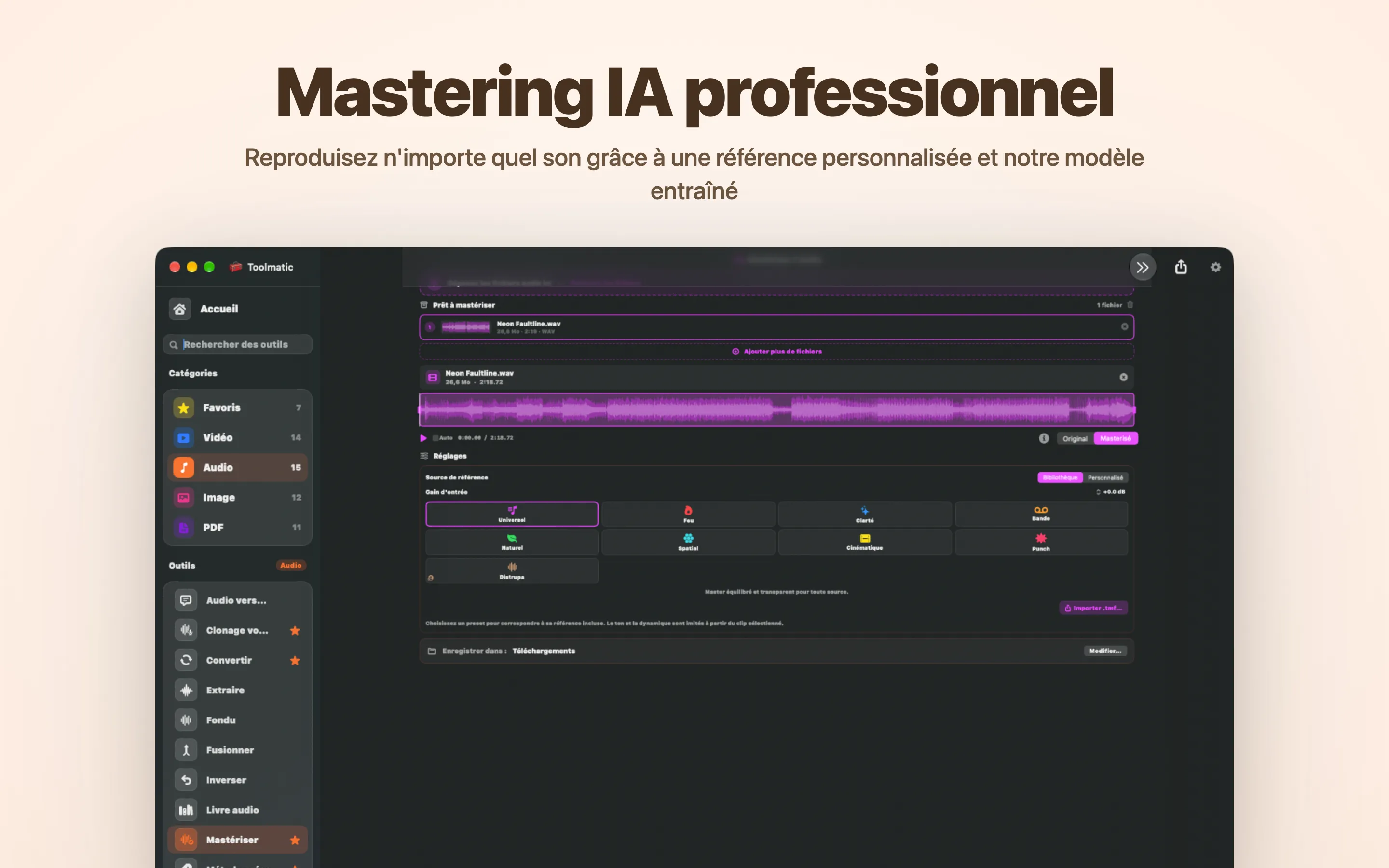Choose the Feu preset
Image resolution: width=1389 pixels, height=868 pixels.
(x=688, y=514)
